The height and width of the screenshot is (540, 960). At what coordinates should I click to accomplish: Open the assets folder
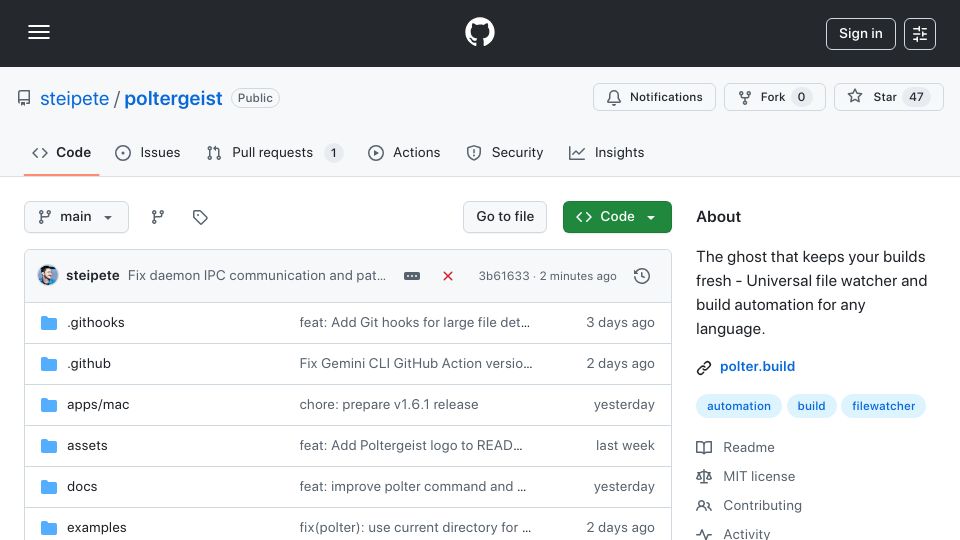87,446
